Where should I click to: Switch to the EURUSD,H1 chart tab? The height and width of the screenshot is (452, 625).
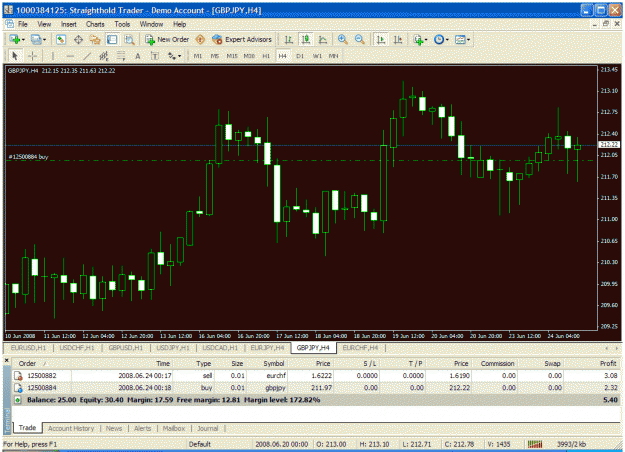28,348
